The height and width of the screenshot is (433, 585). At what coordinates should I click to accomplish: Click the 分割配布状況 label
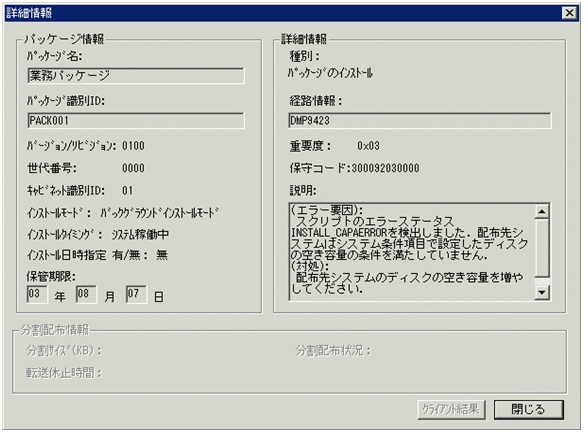333,351
